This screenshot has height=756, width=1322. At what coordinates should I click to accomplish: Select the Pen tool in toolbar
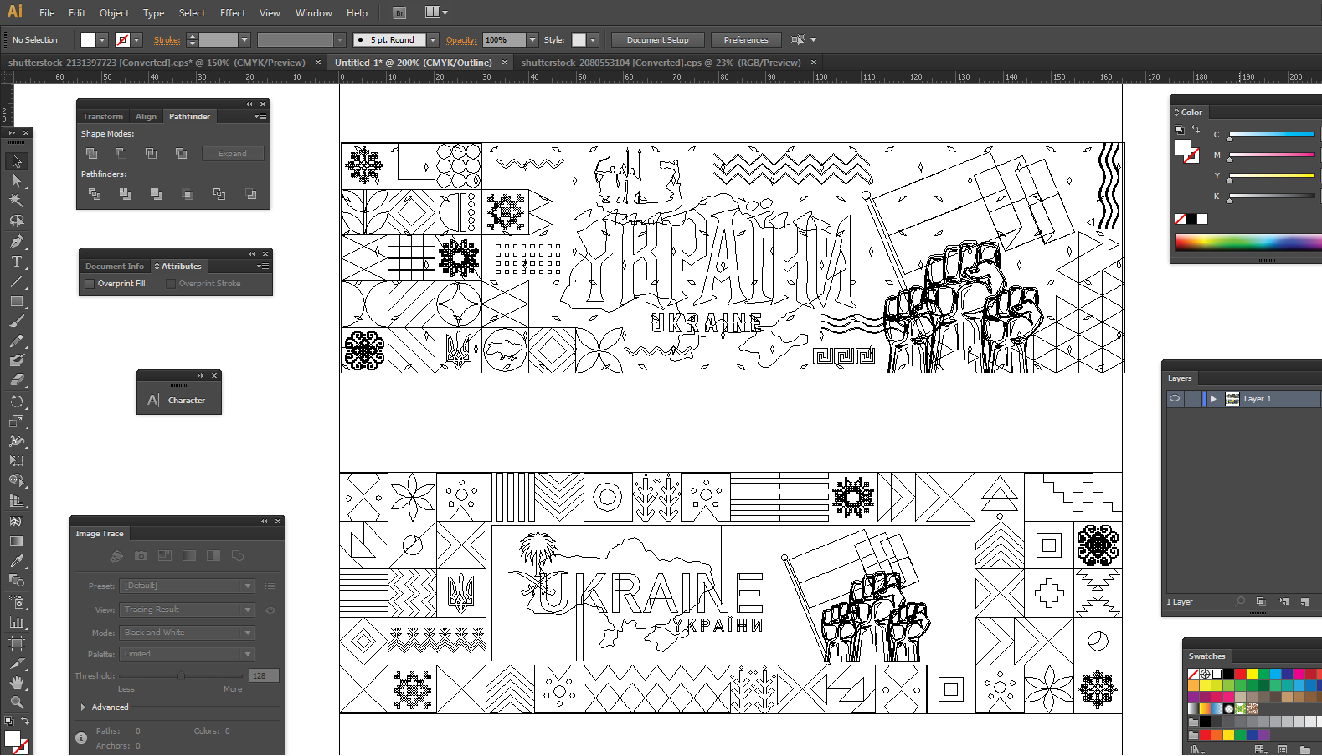click(x=17, y=241)
